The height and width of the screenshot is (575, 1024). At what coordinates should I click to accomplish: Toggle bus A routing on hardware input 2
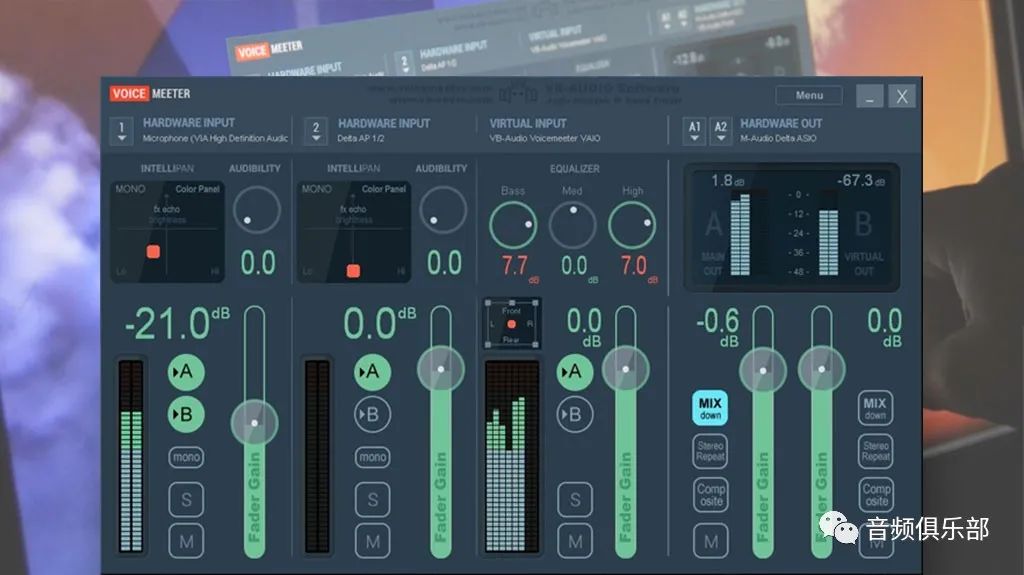[x=372, y=372]
